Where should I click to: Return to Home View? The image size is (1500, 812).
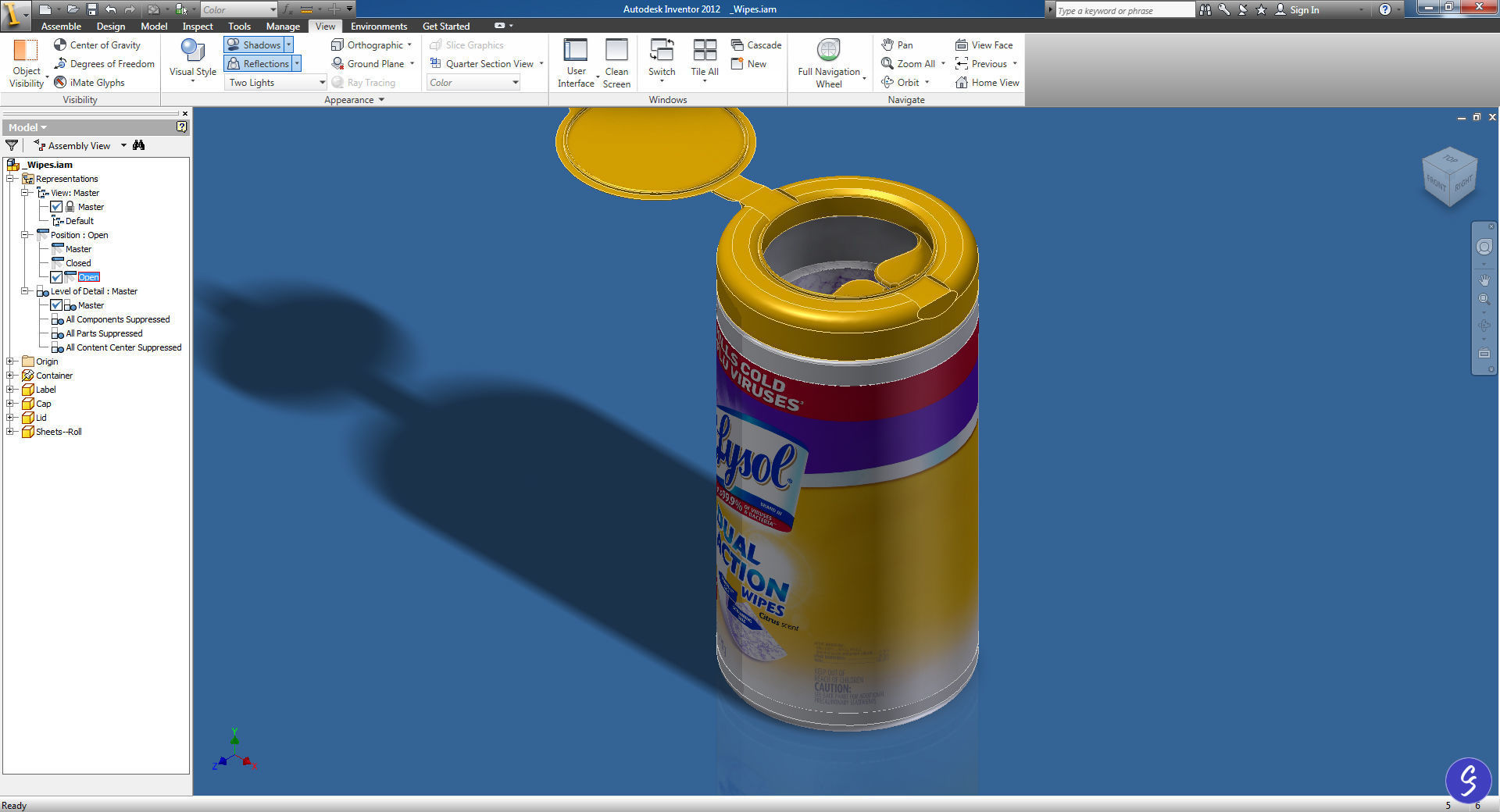pos(987,83)
